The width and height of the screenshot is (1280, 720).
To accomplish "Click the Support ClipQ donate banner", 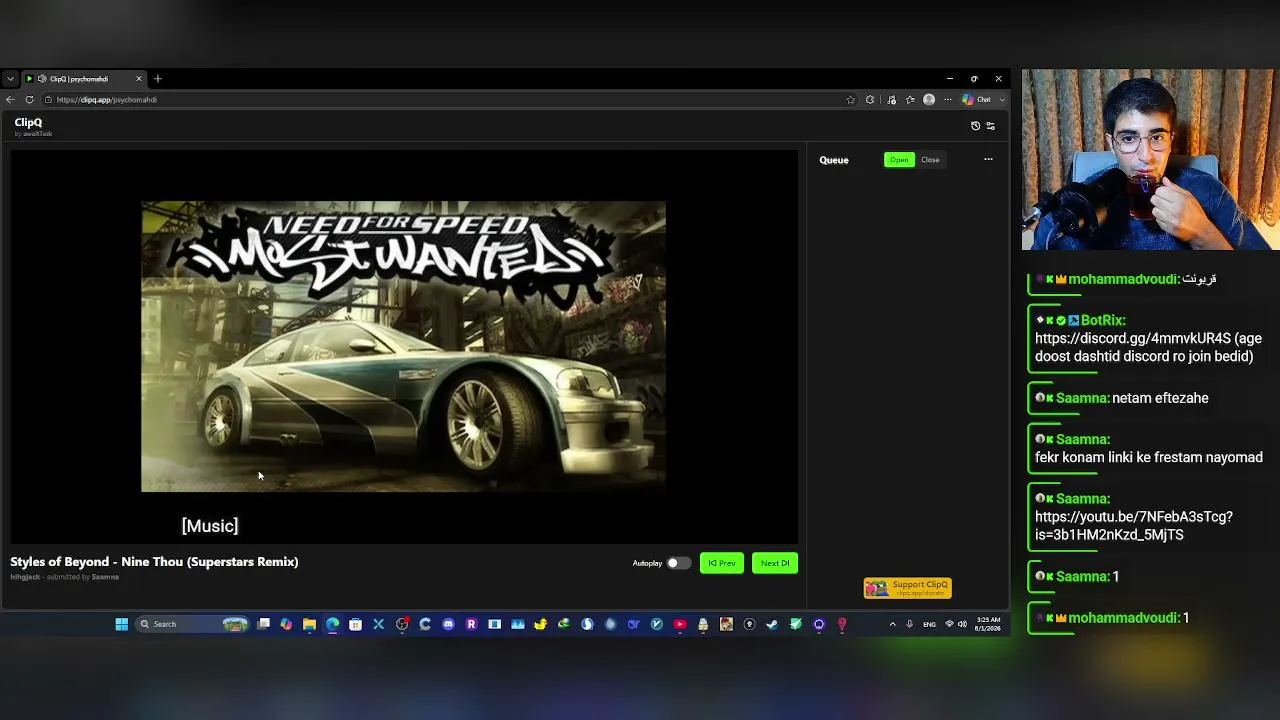I will pos(908,588).
